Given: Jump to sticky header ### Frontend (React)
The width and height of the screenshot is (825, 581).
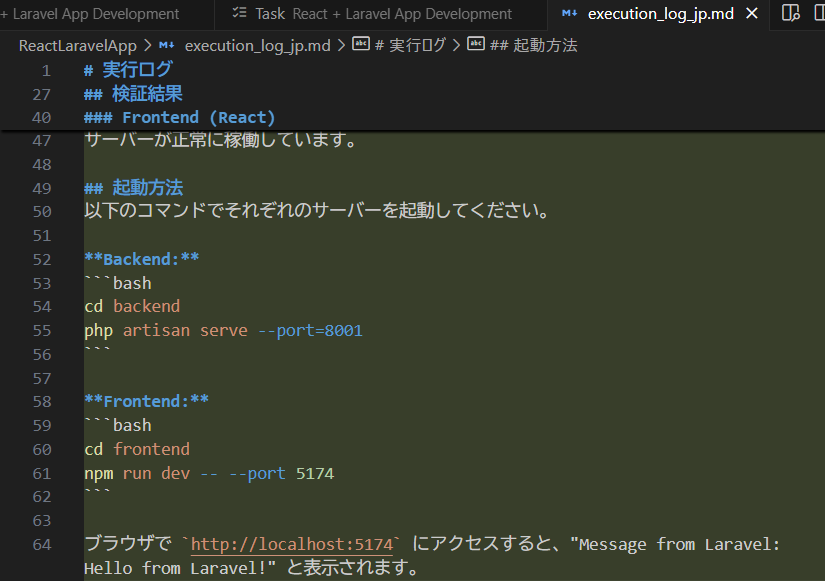Looking at the screenshot, I should pos(179,117).
